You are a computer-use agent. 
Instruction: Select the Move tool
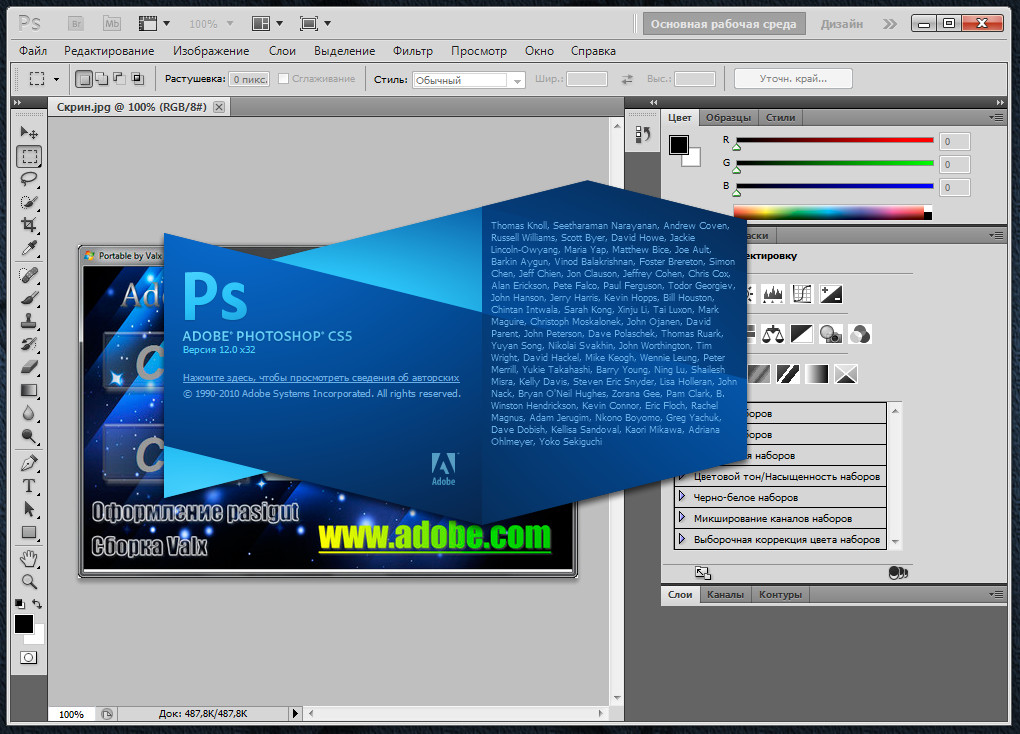coord(29,133)
